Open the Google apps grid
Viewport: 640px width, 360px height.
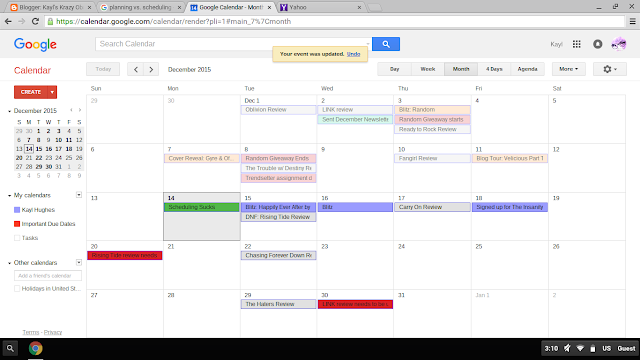[576, 44]
